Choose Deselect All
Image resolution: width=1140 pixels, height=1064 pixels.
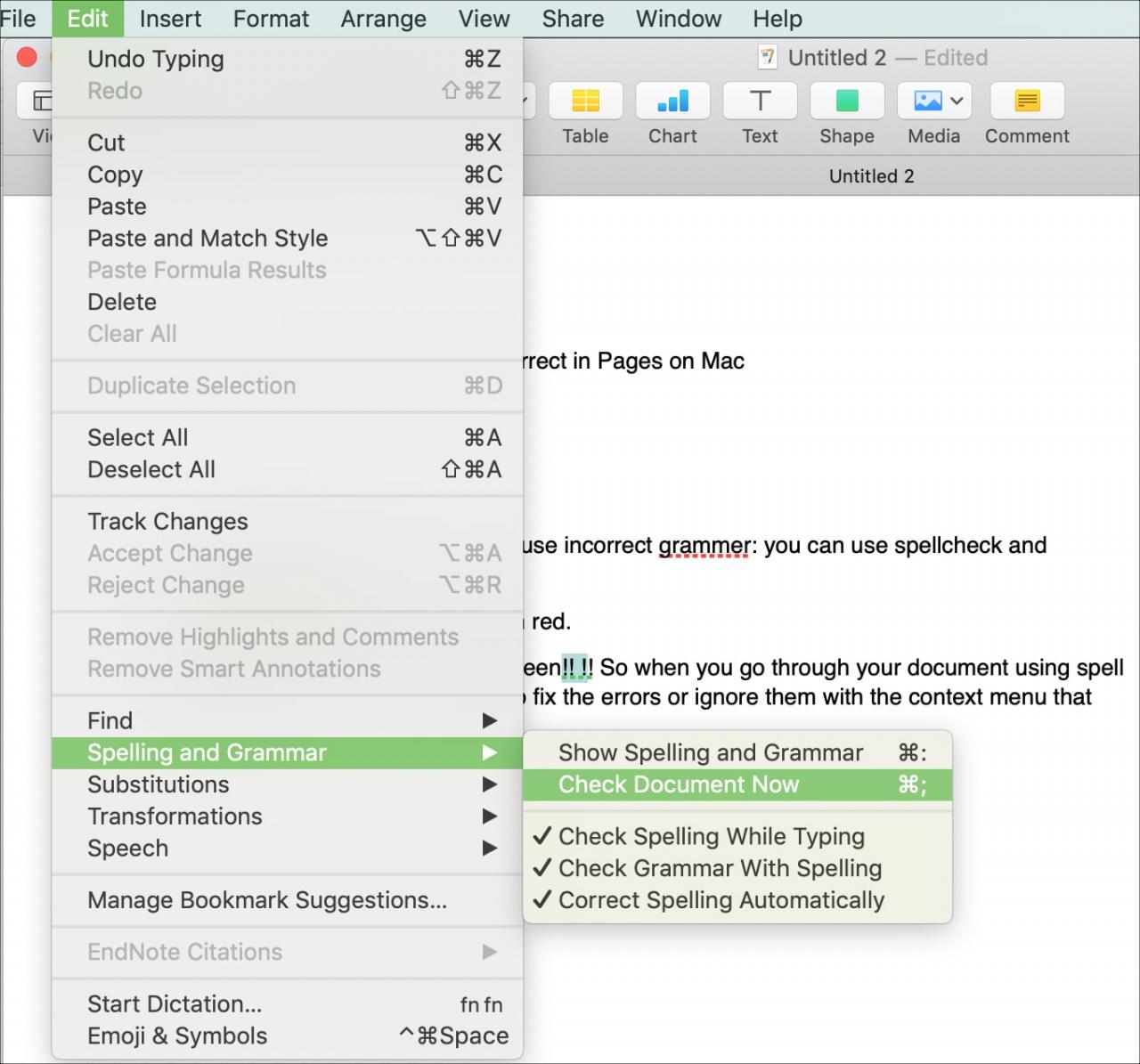pos(287,469)
